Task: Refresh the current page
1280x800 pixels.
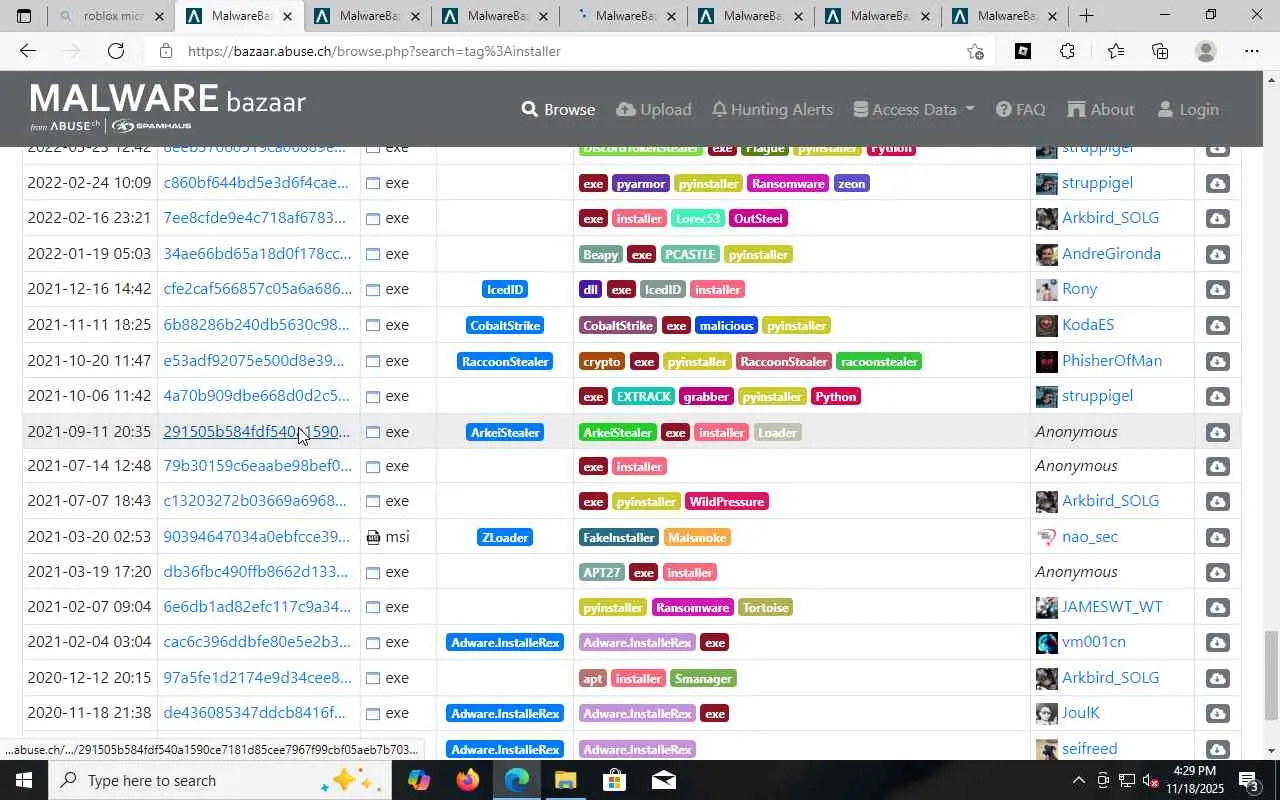Action: [116, 51]
